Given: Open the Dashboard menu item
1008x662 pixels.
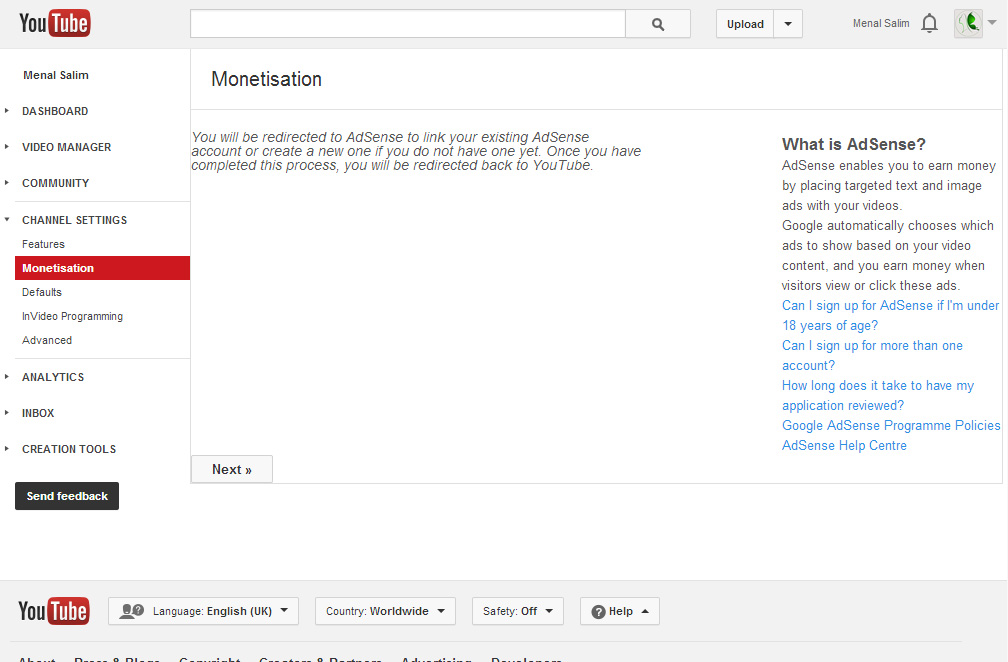Looking at the screenshot, I should pos(55,111).
